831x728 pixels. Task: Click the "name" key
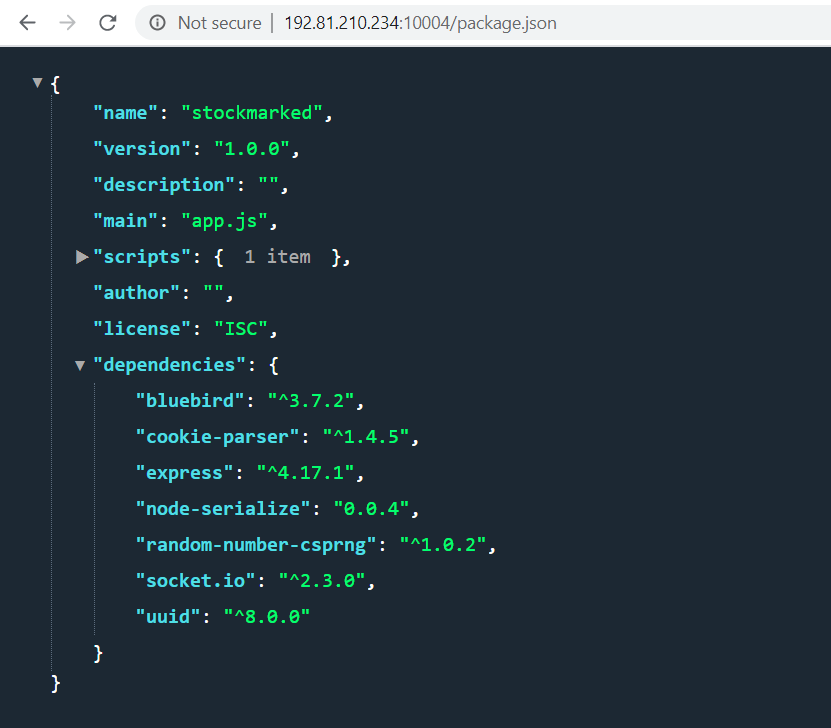tap(126, 113)
